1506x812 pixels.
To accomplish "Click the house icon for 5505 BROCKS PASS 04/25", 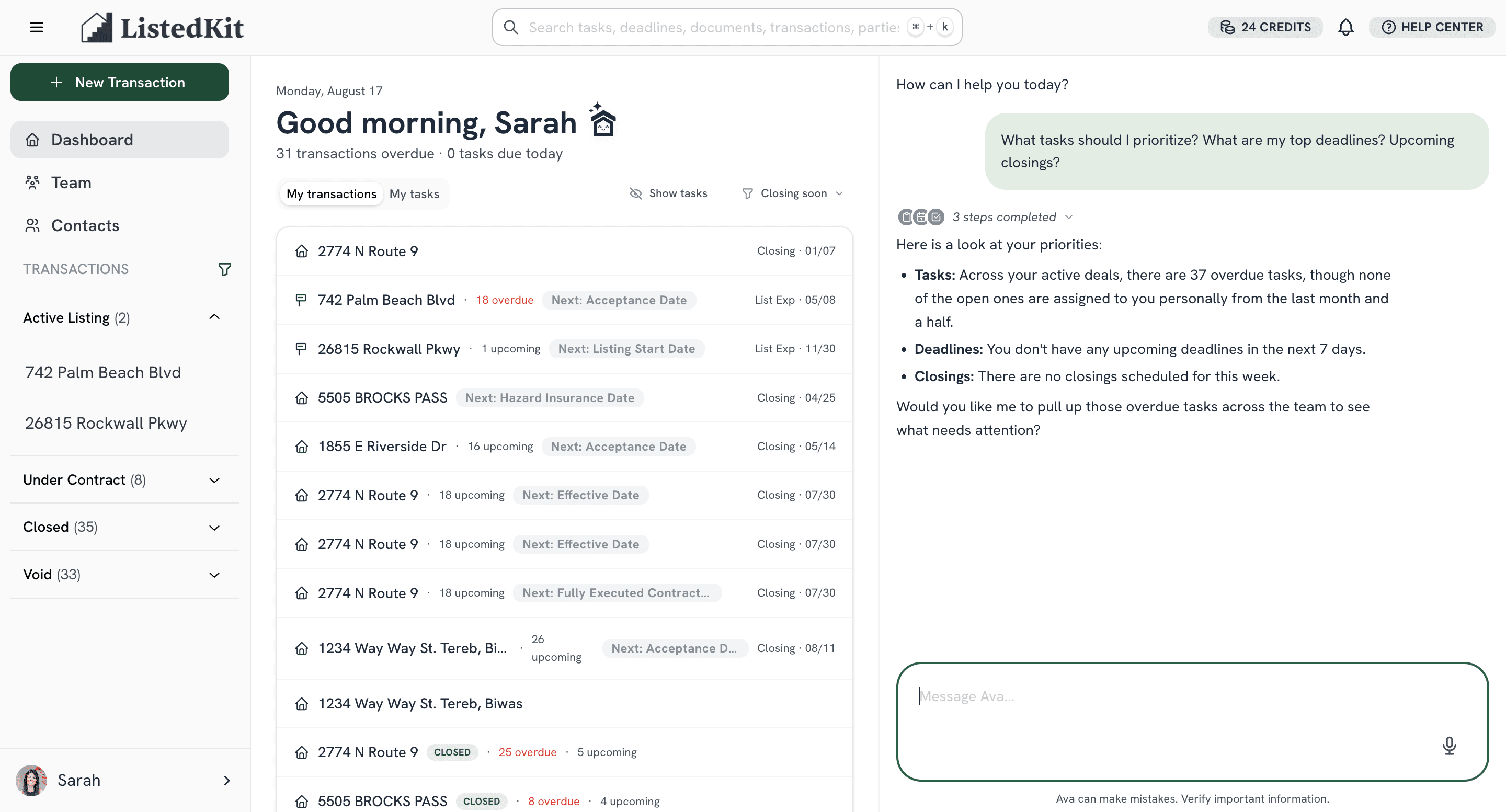I will tap(301, 398).
